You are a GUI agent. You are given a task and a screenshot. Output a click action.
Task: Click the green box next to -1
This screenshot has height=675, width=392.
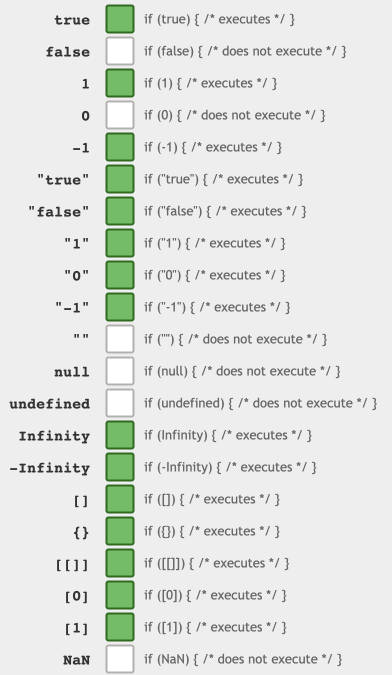(120, 147)
